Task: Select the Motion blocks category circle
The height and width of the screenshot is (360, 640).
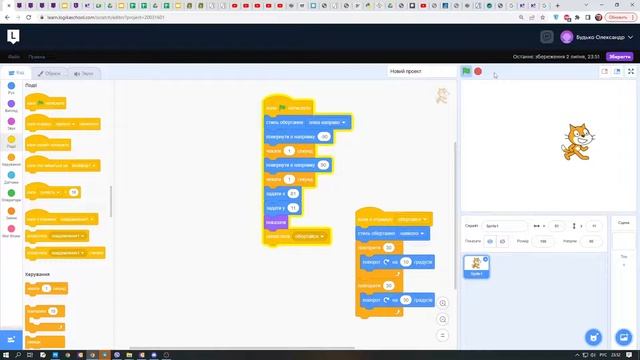Action: (x=11, y=86)
